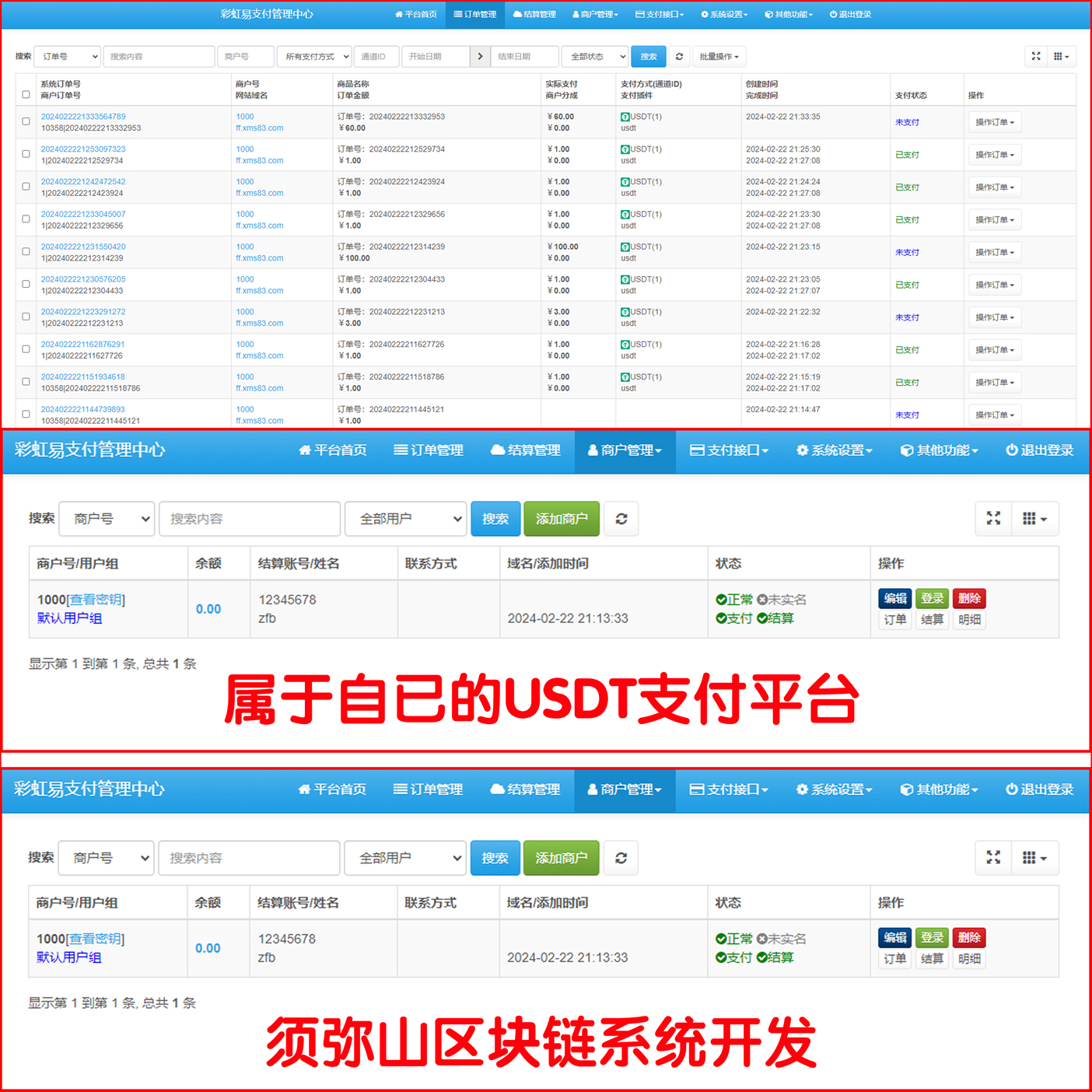Click 搜索内容 field in the middle merchant panel
Screen dimensions: 1092x1092
[250, 519]
